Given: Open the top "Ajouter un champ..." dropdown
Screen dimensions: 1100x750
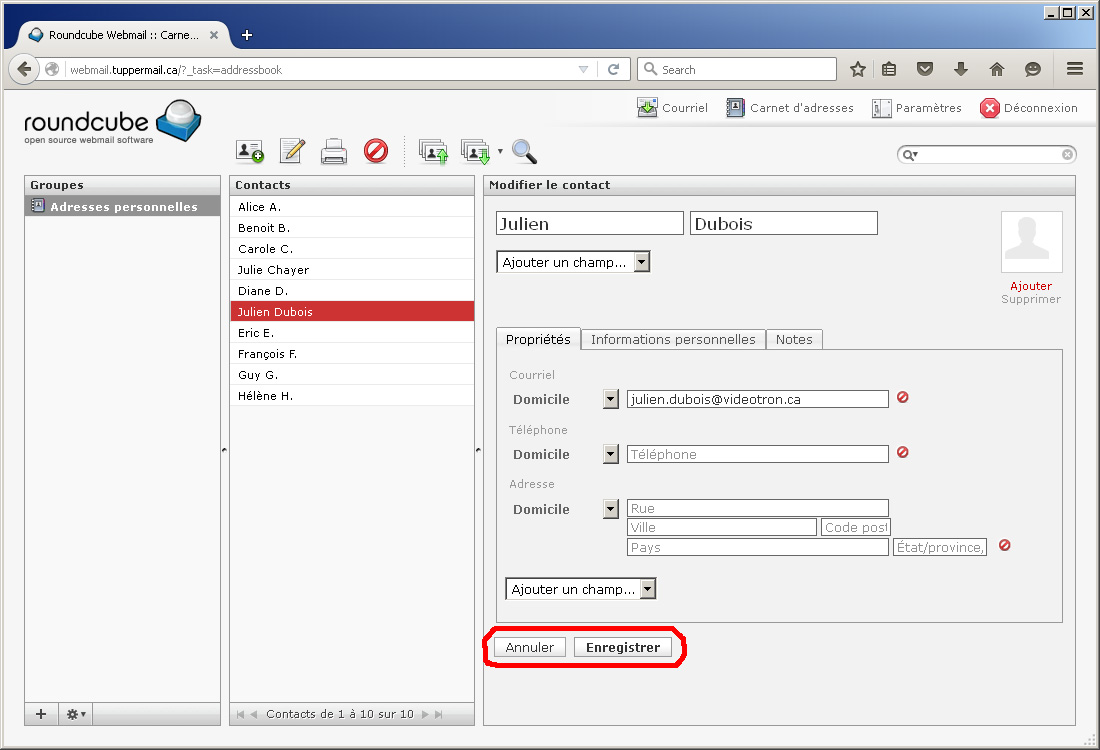Looking at the screenshot, I should coord(573,262).
